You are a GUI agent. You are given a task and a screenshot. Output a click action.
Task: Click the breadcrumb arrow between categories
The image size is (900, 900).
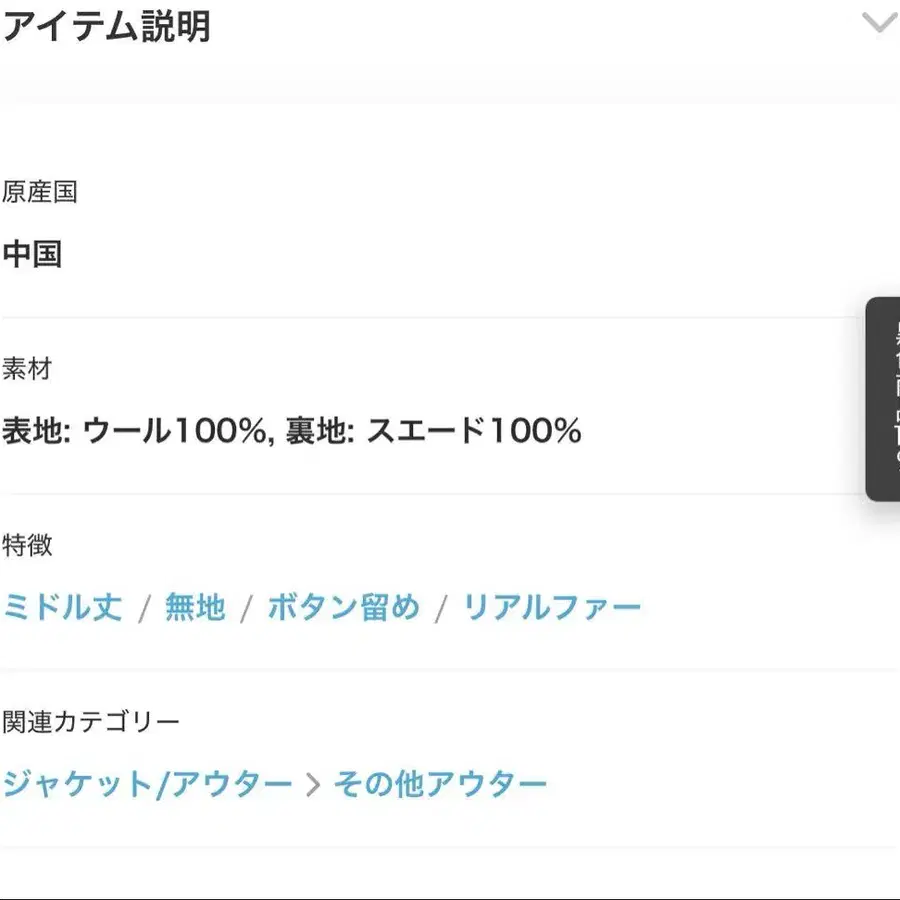[x=314, y=784]
